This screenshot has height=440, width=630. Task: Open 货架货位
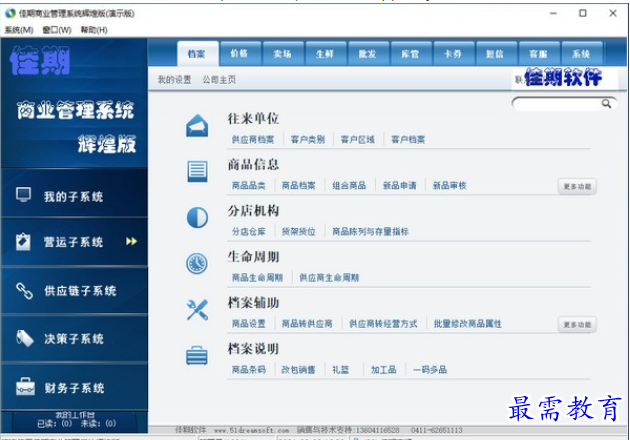point(299,231)
